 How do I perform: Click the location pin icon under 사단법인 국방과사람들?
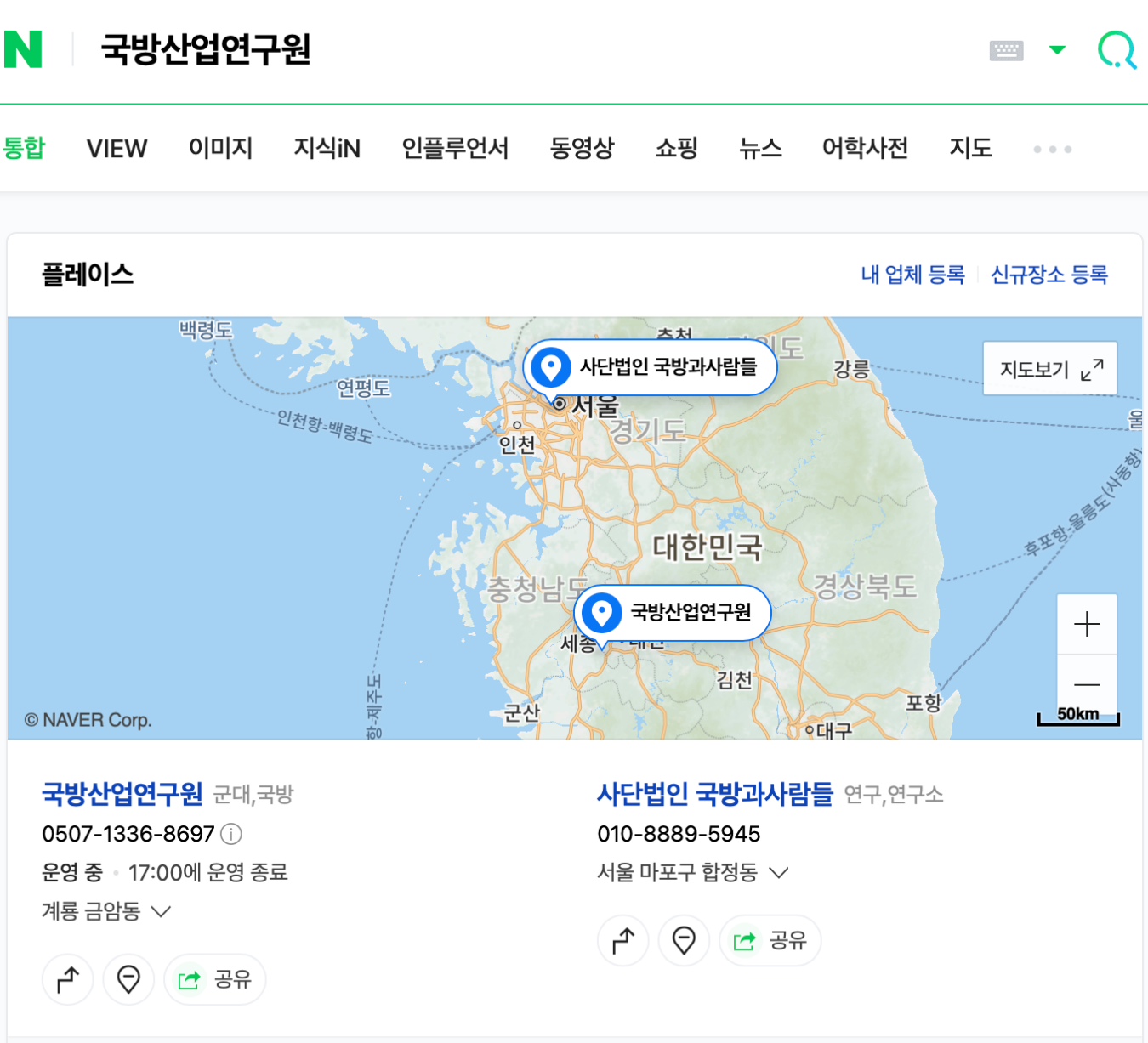tap(684, 940)
